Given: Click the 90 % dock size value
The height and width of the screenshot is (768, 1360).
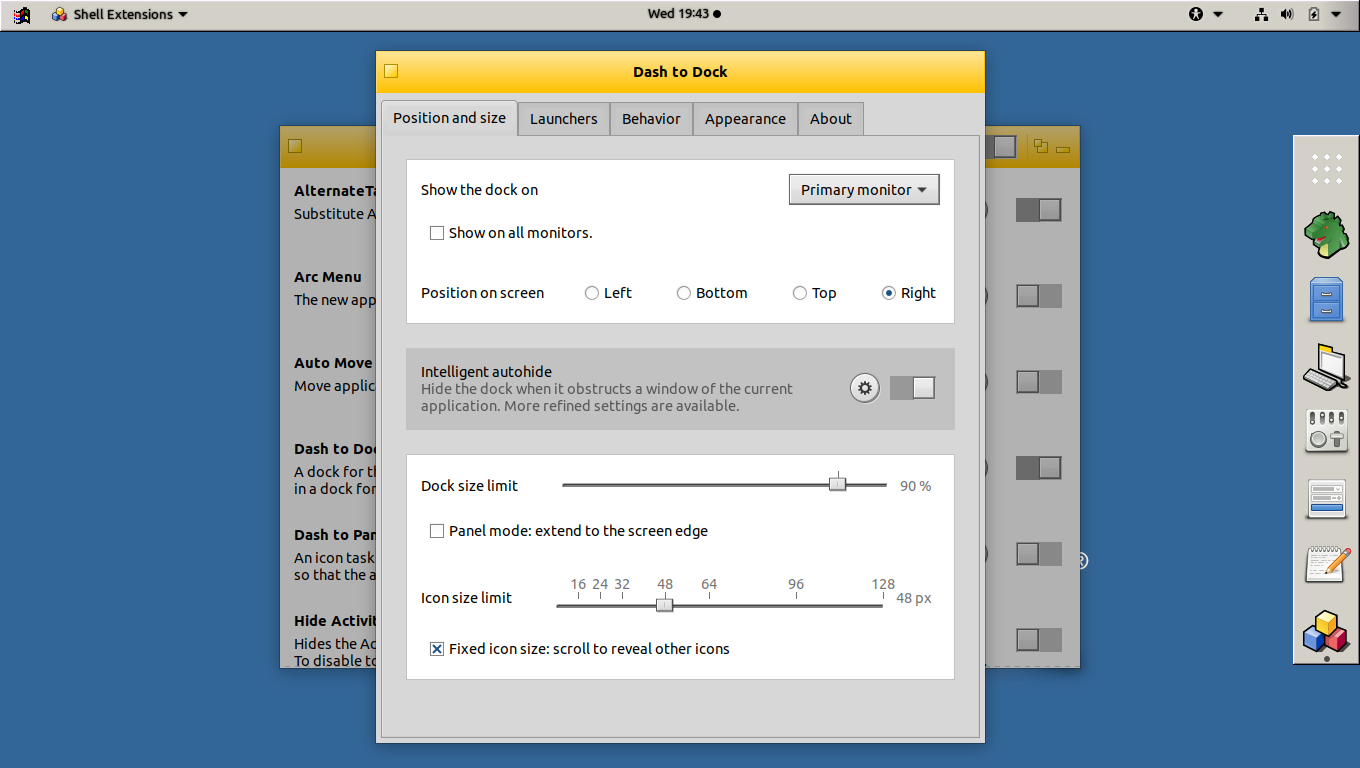Looking at the screenshot, I should point(915,486).
